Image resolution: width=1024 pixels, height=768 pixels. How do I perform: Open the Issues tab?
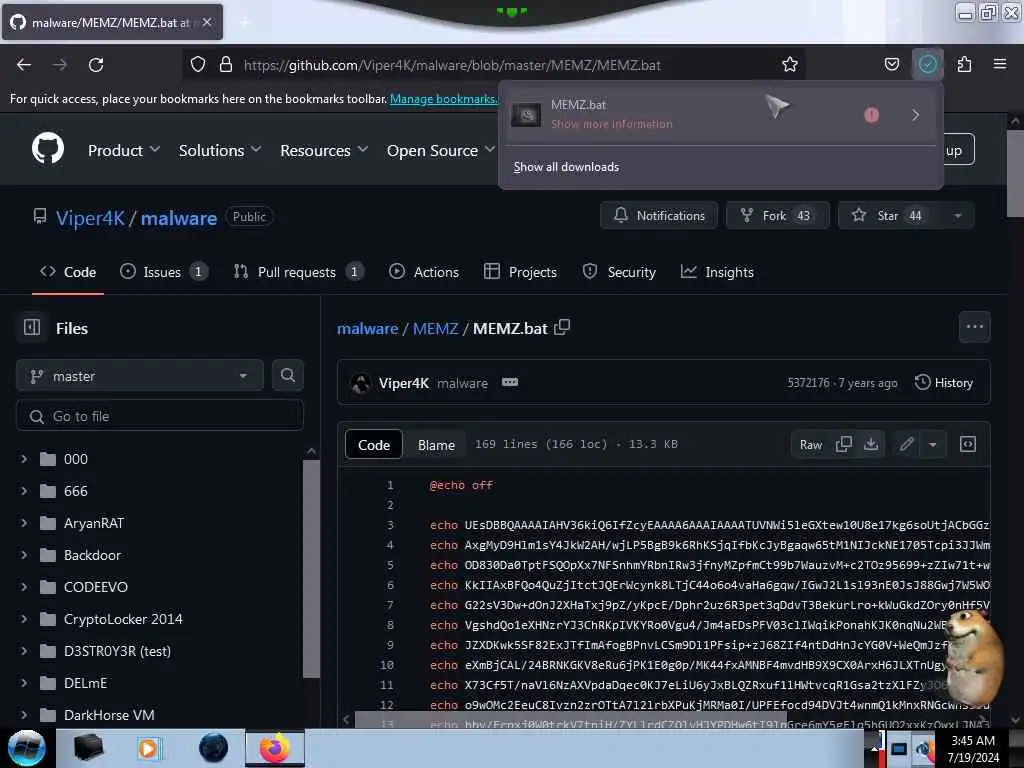163,272
